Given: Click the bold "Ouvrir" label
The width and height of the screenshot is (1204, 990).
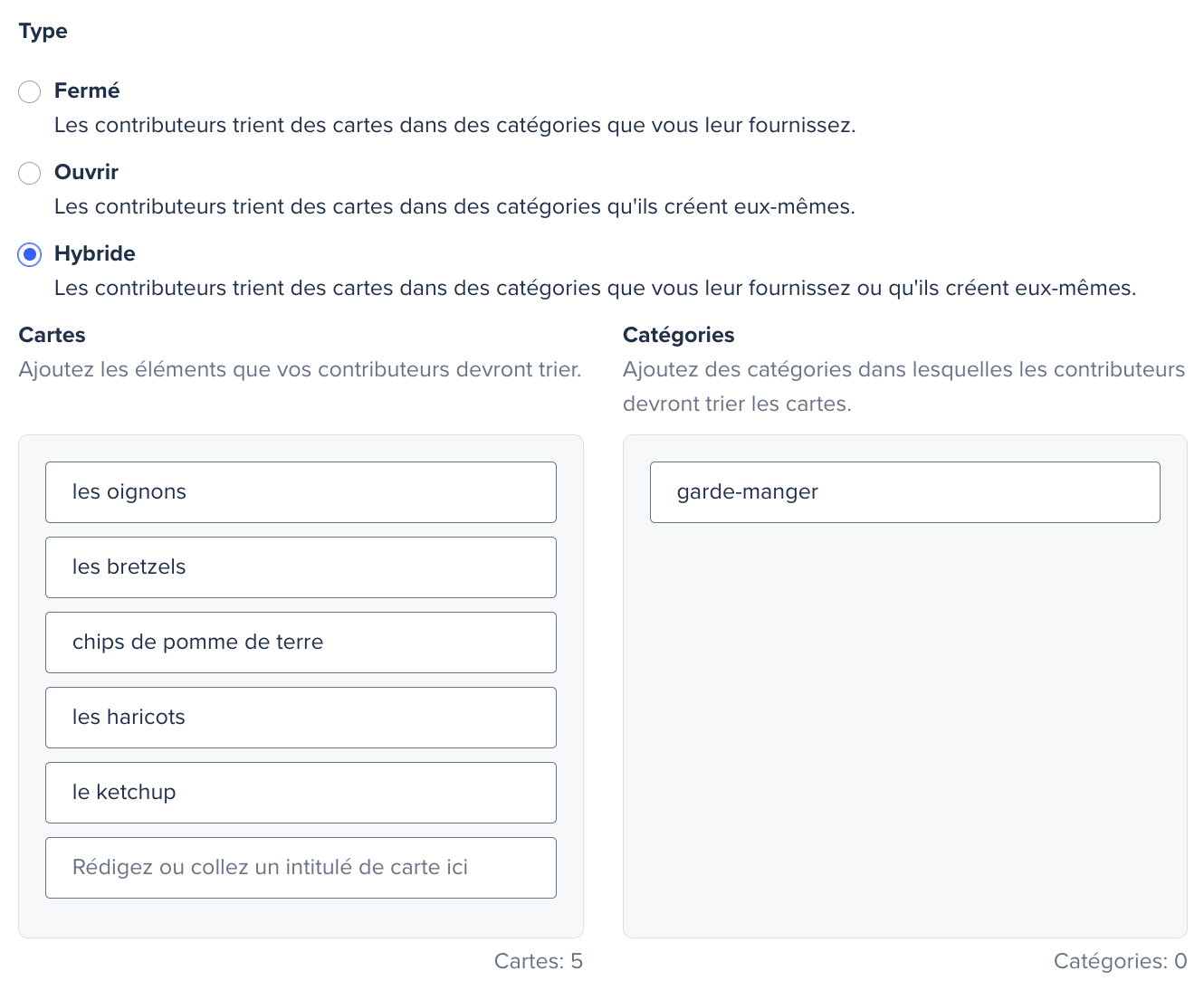Looking at the screenshot, I should pyautogui.click(x=86, y=172).
